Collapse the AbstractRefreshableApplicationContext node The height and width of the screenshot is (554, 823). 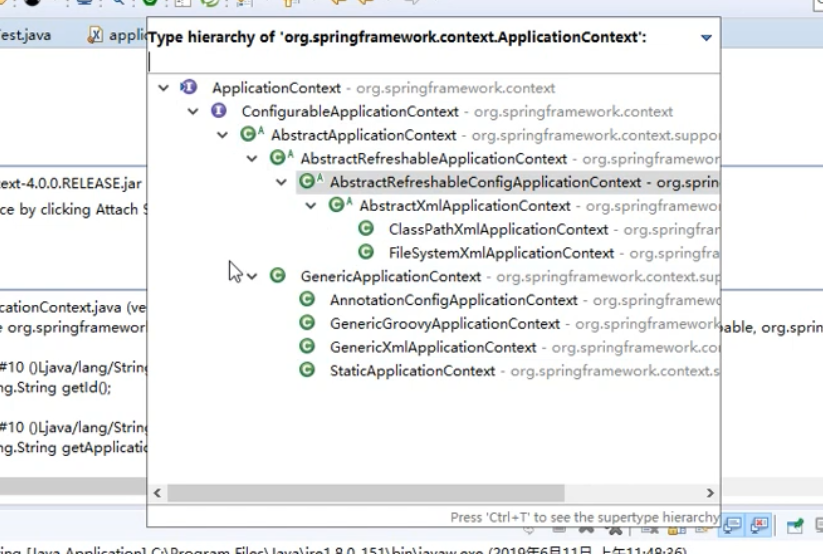pos(252,159)
